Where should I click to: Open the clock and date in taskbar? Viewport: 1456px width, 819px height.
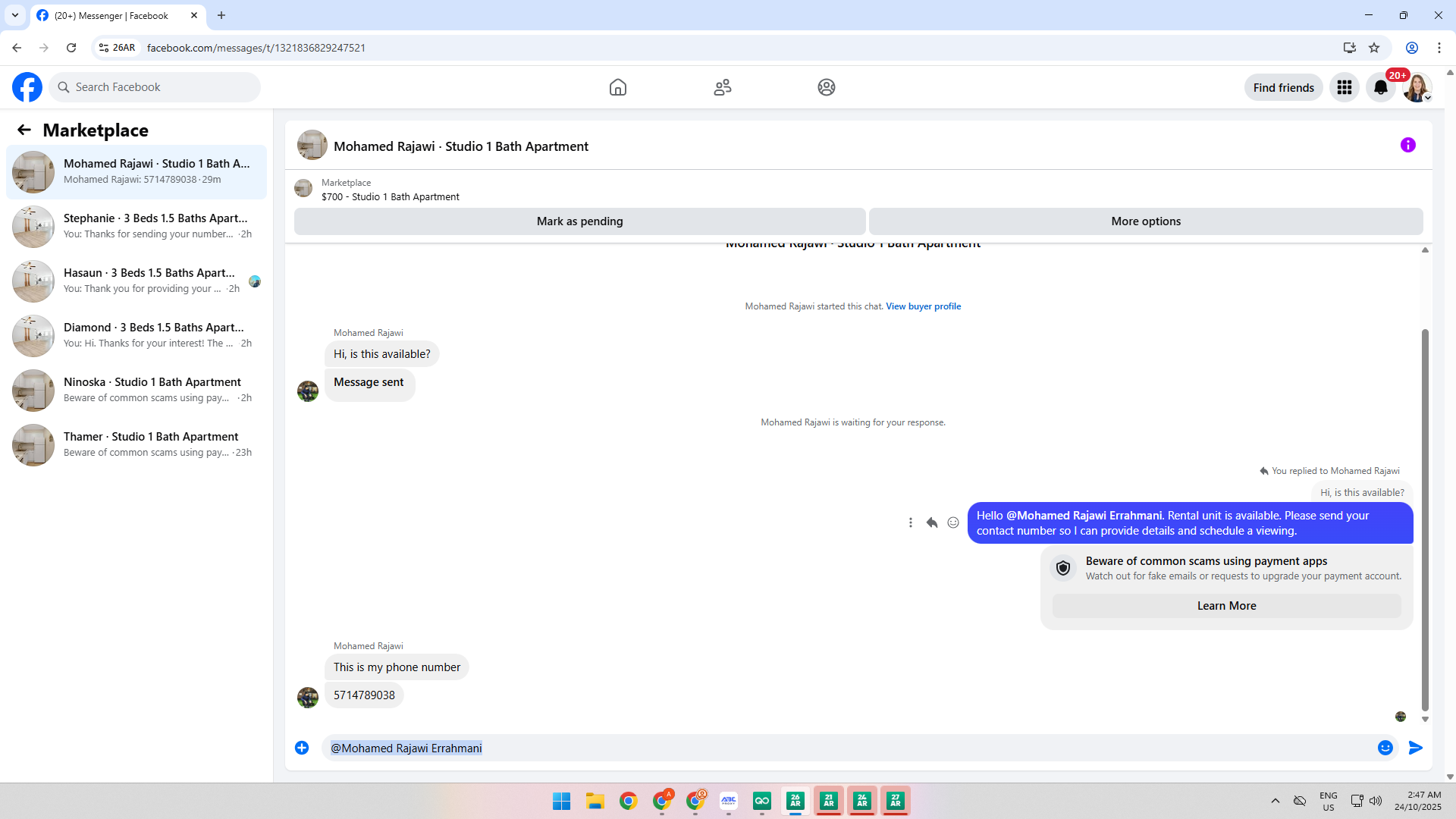[x=1418, y=802]
